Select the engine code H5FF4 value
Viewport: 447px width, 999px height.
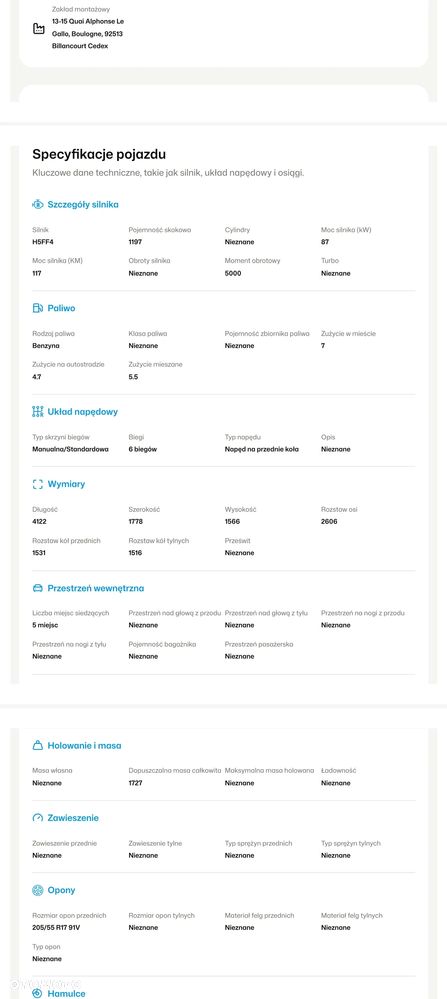(x=41, y=242)
